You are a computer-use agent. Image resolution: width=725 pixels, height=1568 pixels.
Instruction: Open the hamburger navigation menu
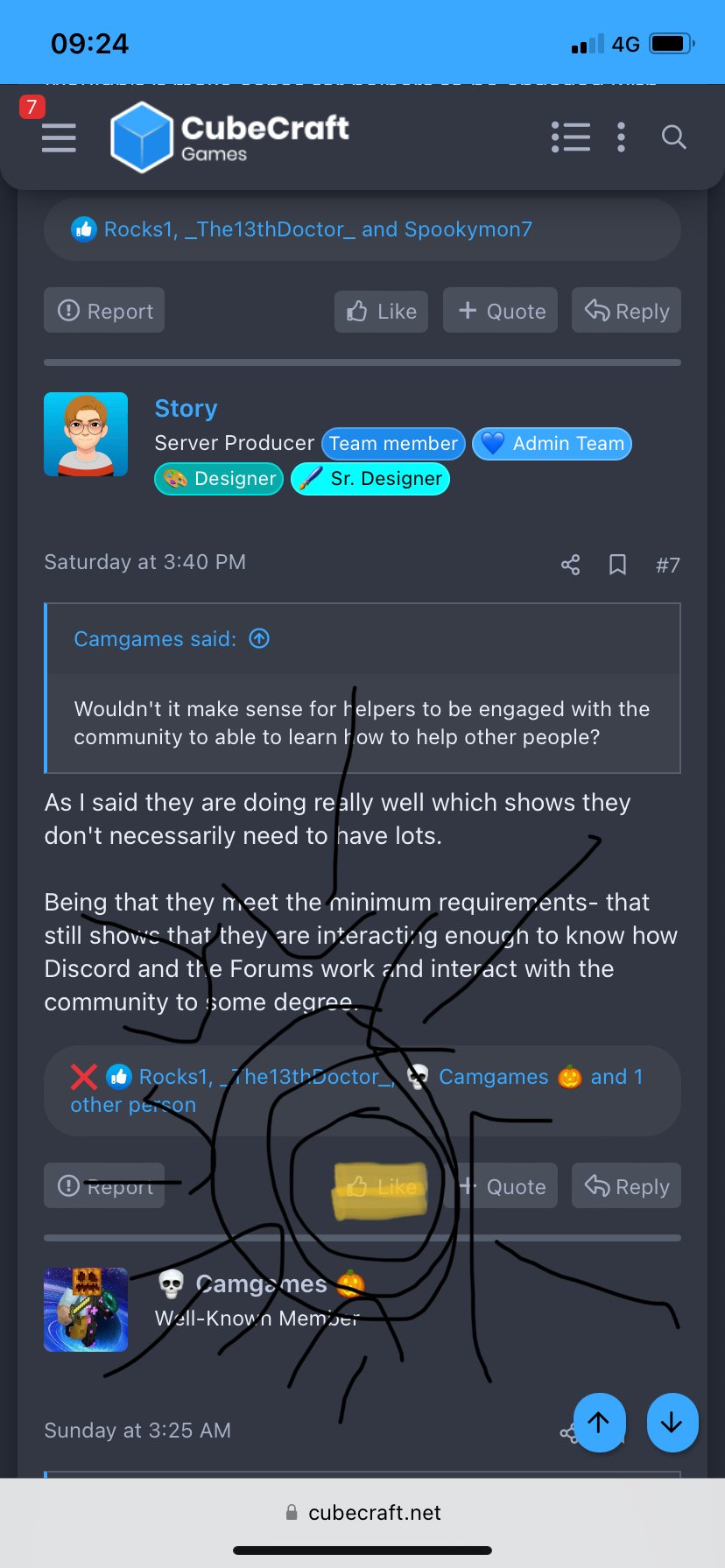coord(59,138)
